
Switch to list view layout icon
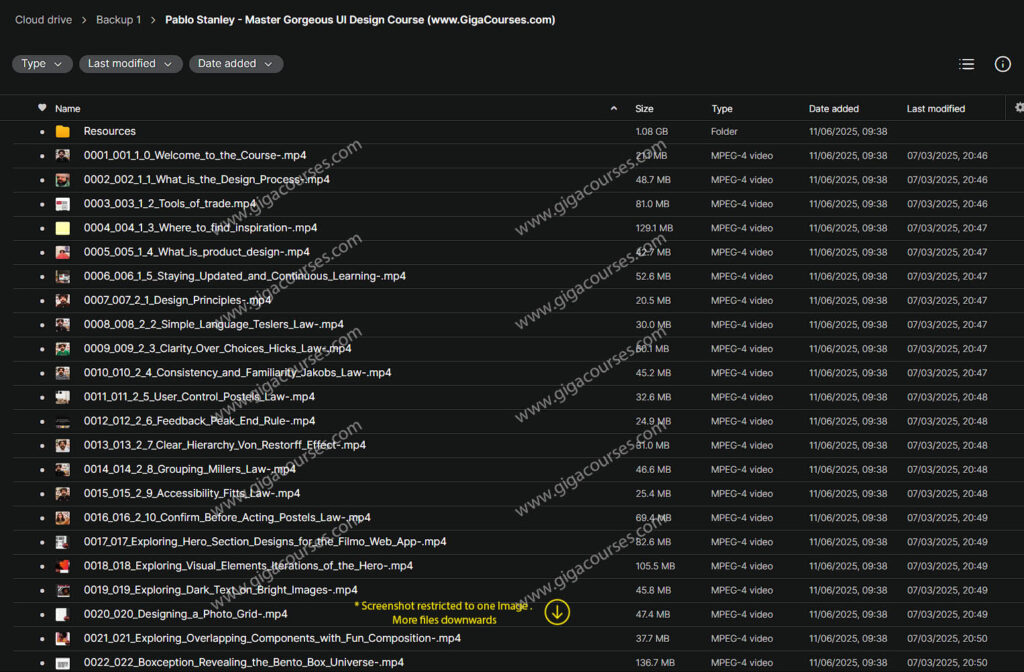[966, 64]
